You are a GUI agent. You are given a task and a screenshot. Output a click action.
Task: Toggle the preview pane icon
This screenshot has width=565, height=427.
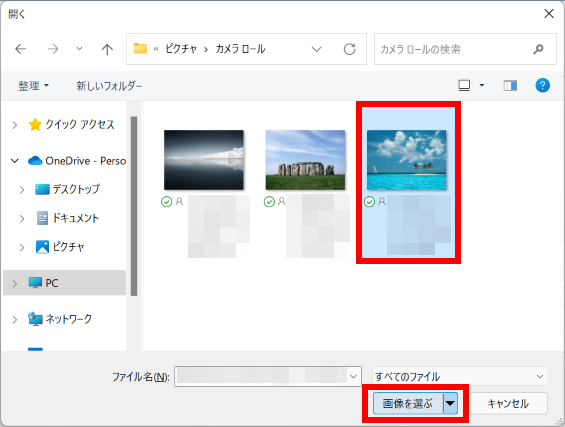[510, 85]
